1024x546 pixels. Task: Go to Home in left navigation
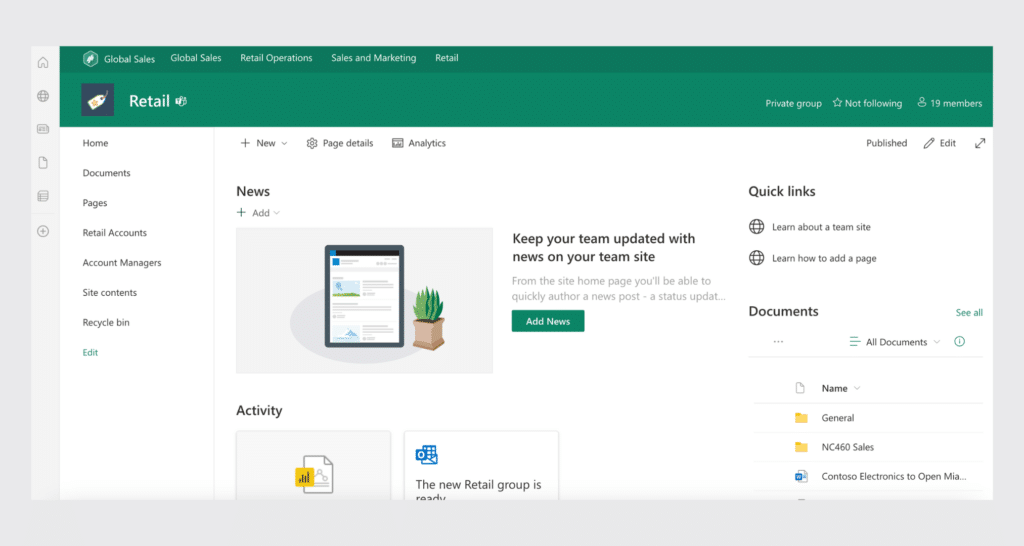click(x=95, y=143)
